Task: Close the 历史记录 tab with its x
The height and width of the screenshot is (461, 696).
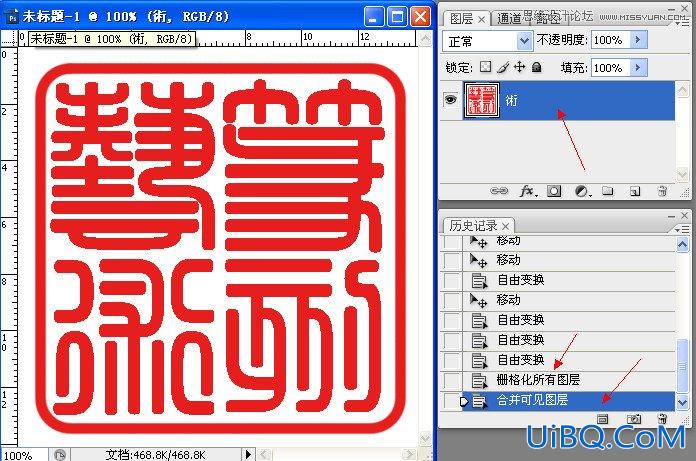Action: click(x=506, y=226)
